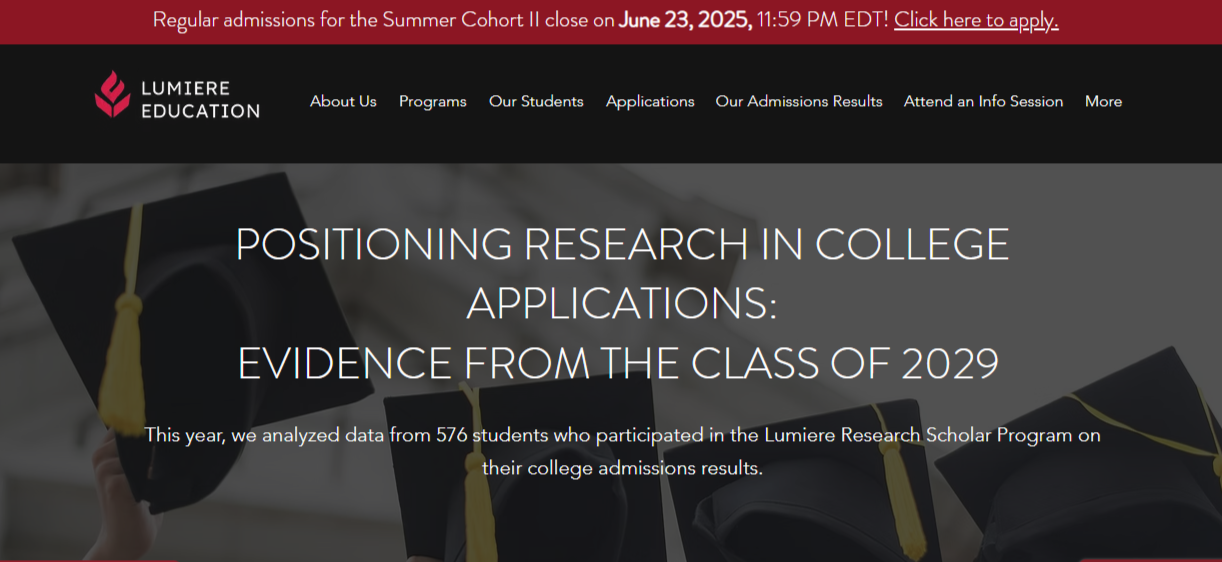Go to Our Students page
This screenshot has height=562, width=1222.
[536, 101]
